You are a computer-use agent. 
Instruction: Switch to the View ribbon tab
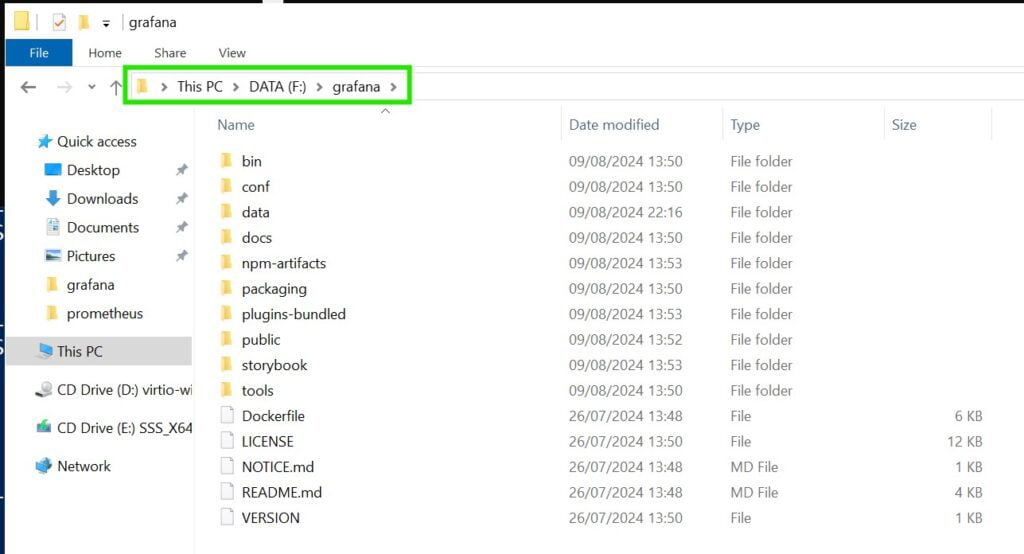232,53
